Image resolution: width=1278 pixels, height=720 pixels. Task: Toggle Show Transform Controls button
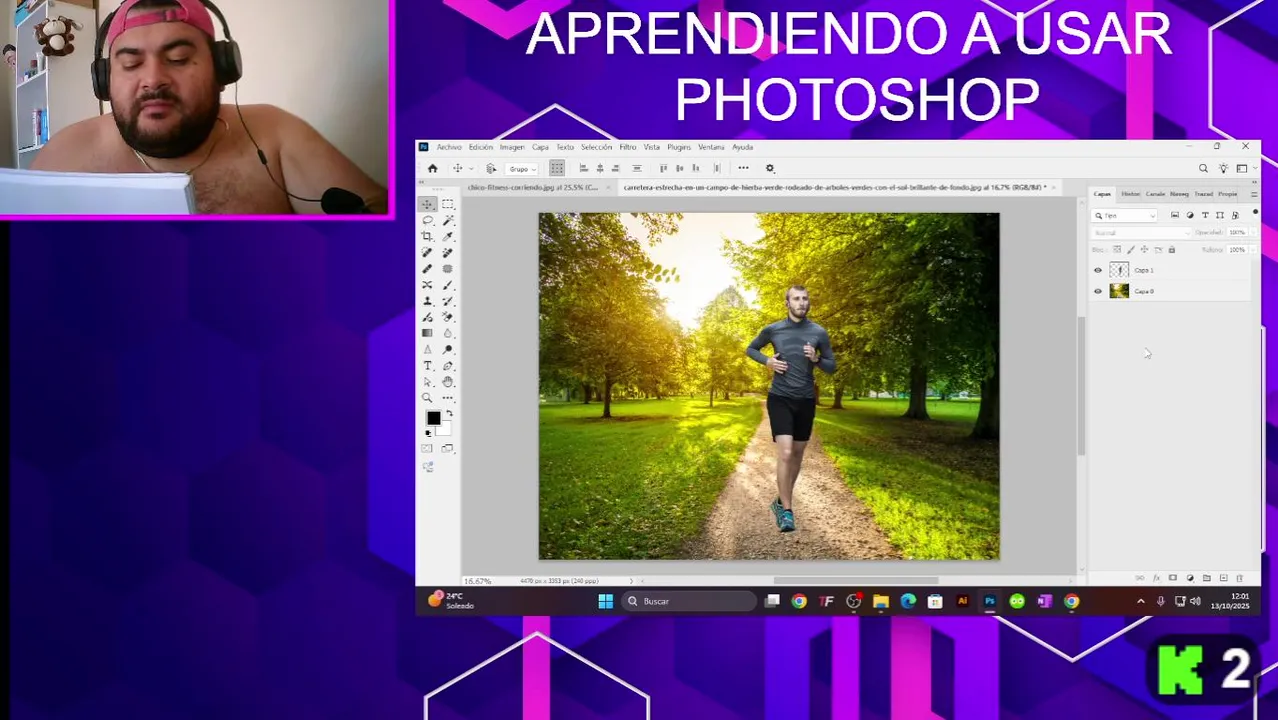coord(557,168)
